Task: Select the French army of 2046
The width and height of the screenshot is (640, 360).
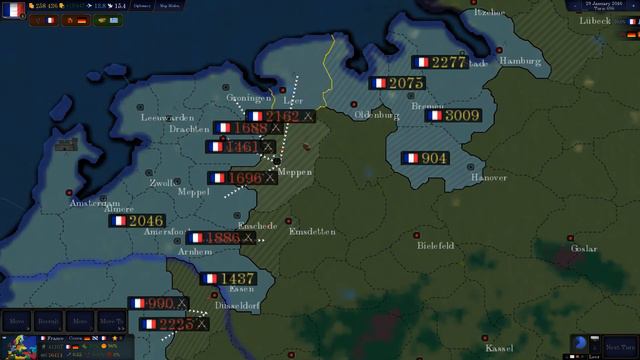Action: [137, 221]
